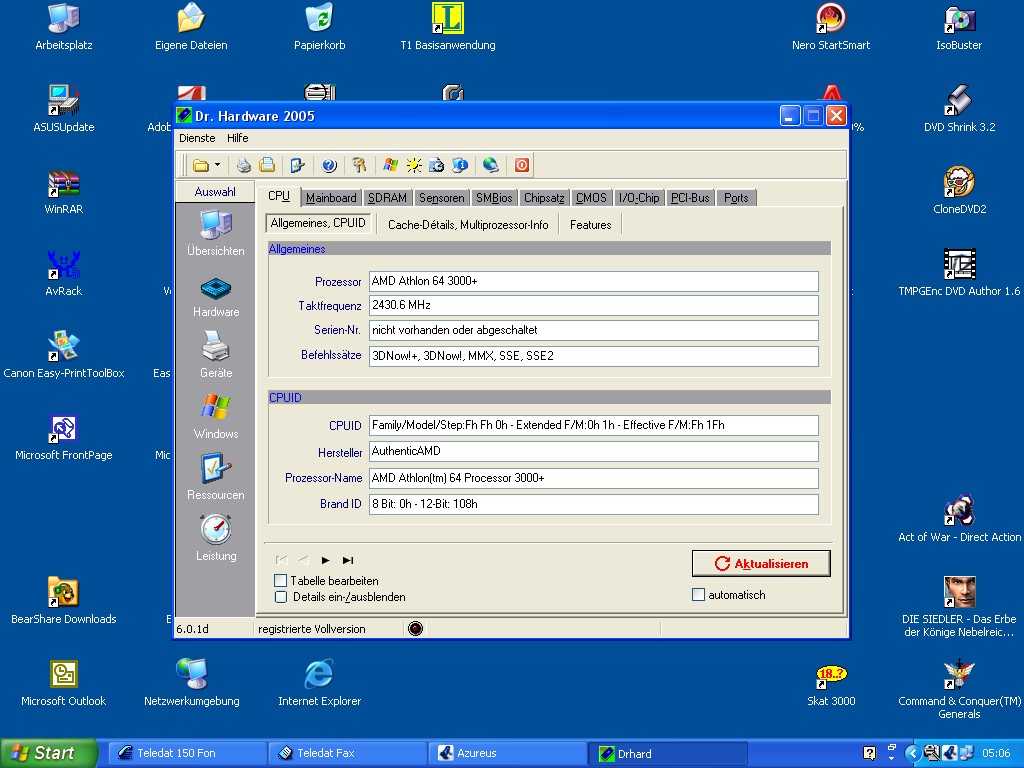
Task: Click the Auswahl sidebar header
Action: coord(215,192)
